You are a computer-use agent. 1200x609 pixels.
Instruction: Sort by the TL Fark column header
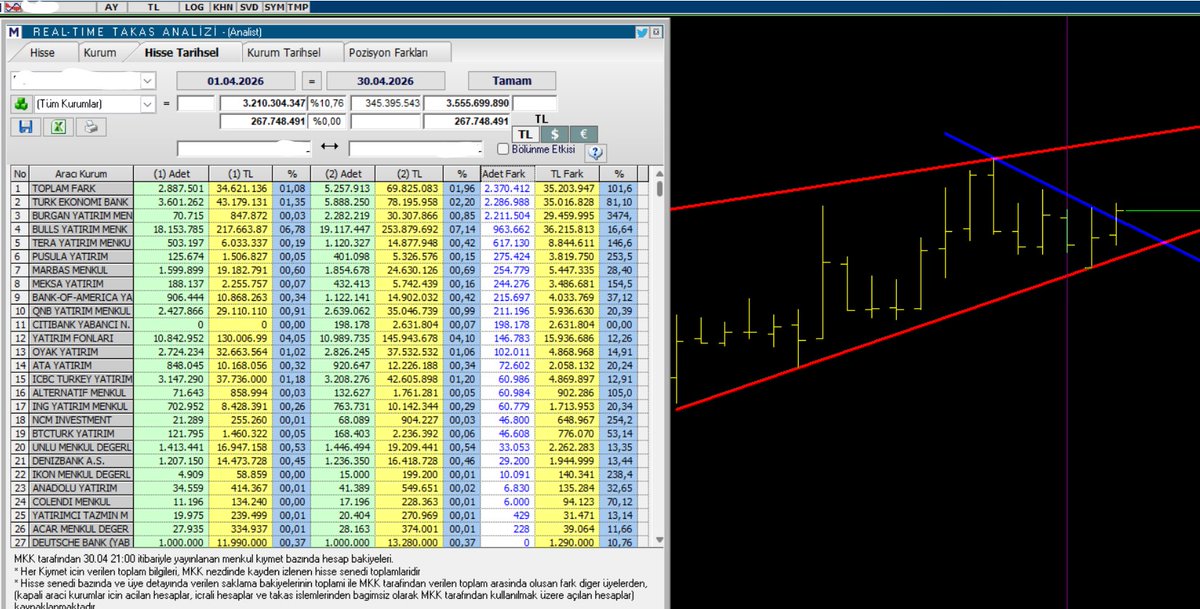tap(567, 173)
